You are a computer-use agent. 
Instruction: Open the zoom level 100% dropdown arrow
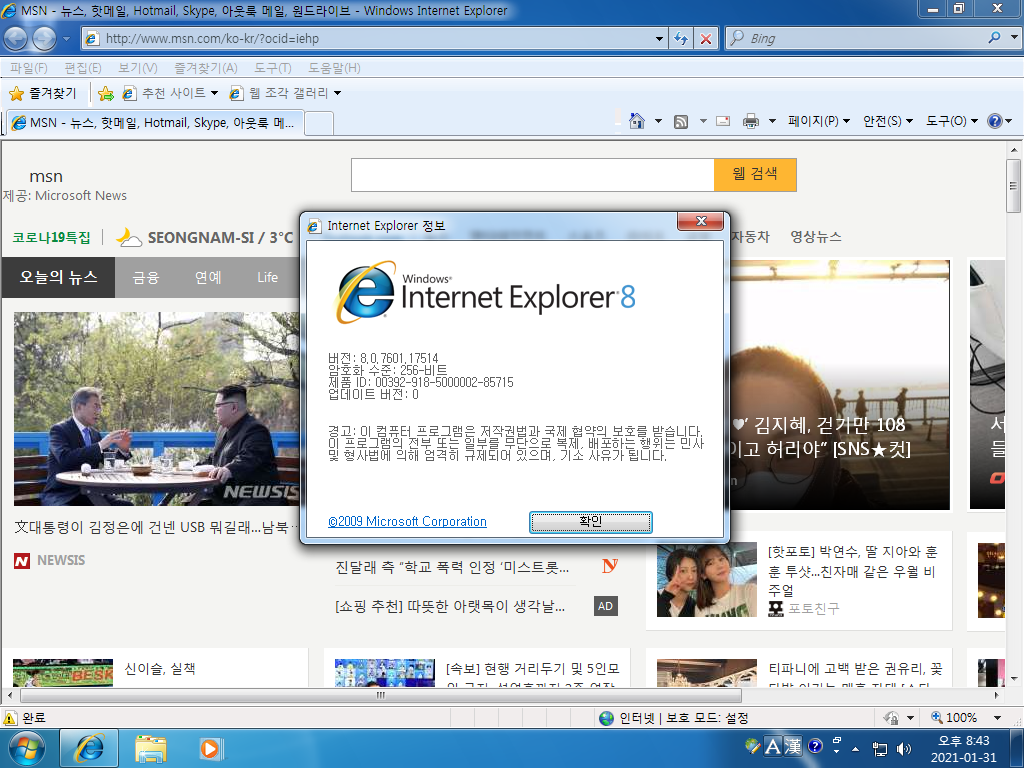click(x=997, y=718)
